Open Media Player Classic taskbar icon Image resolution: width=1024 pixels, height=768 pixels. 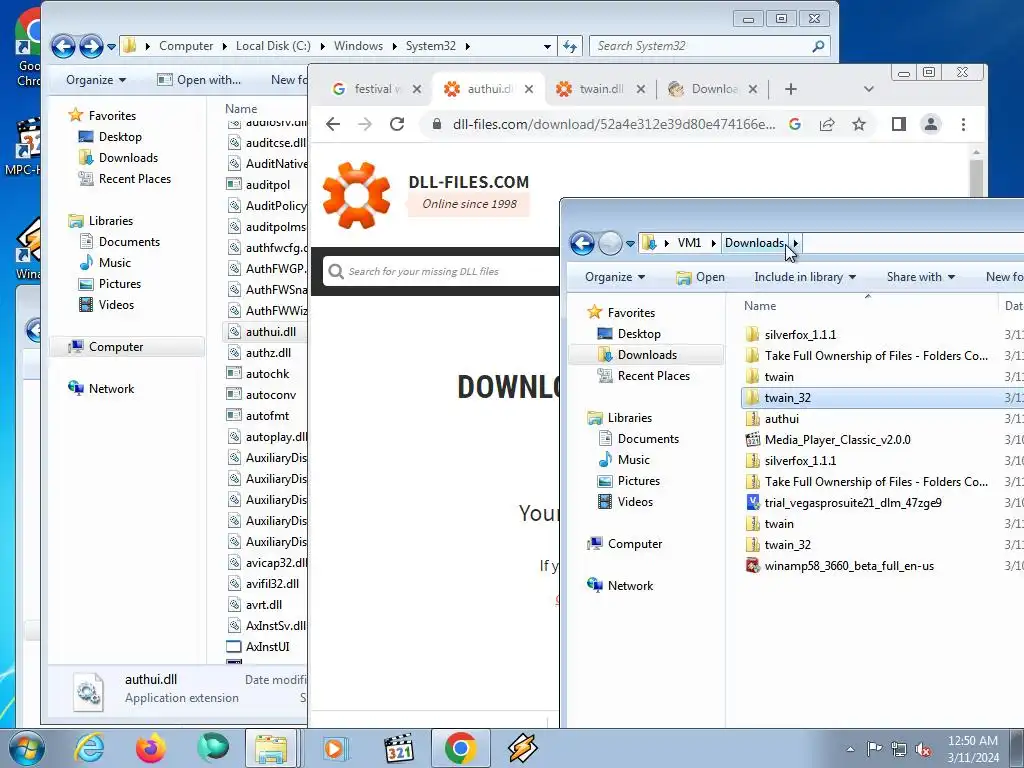coord(398,748)
